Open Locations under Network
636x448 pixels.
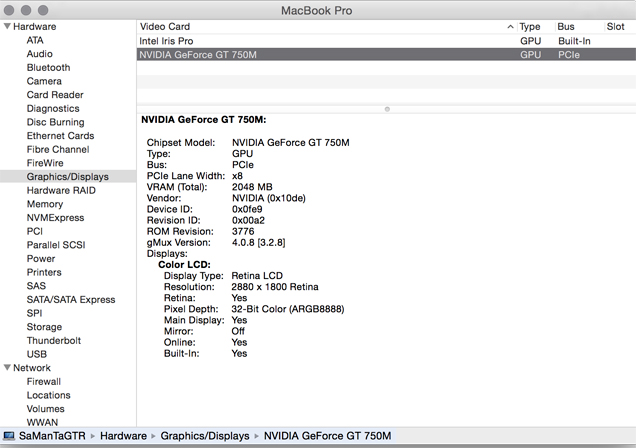point(48,395)
